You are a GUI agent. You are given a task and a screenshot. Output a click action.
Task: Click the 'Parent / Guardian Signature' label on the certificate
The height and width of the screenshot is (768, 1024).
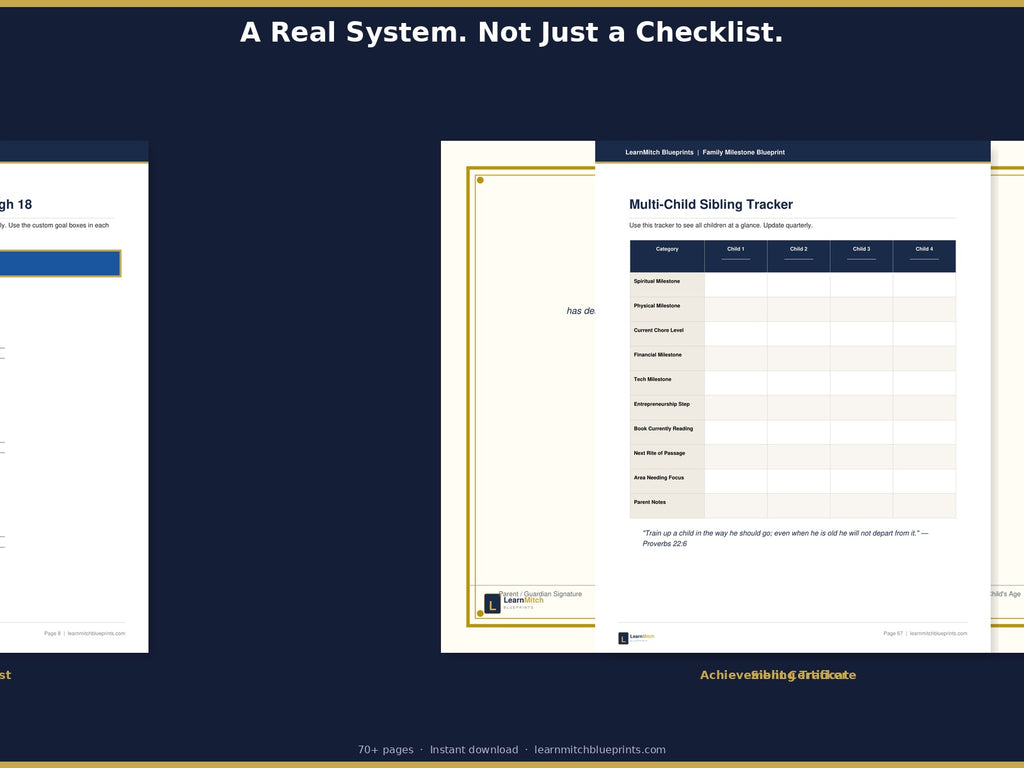[x=539, y=594]
